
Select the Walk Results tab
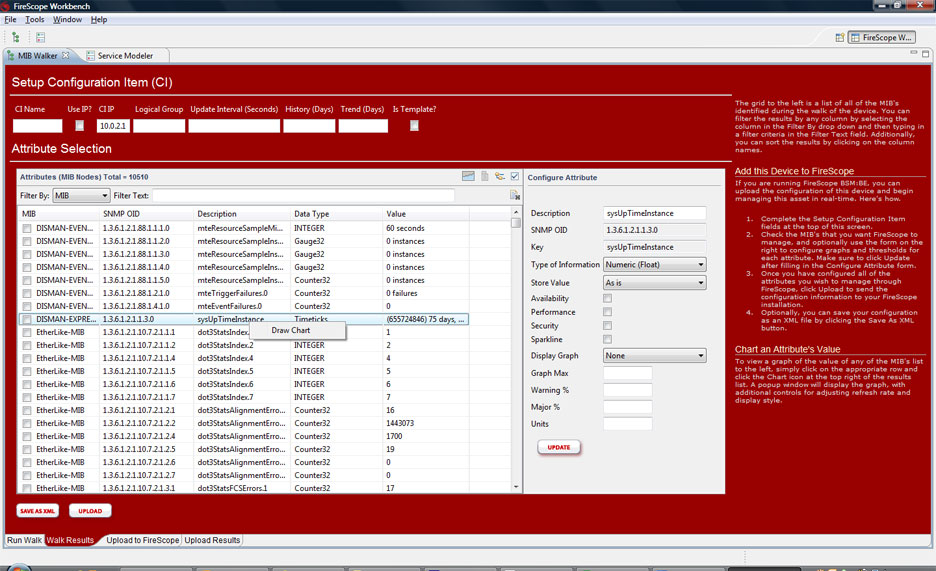tap(70, 540)
